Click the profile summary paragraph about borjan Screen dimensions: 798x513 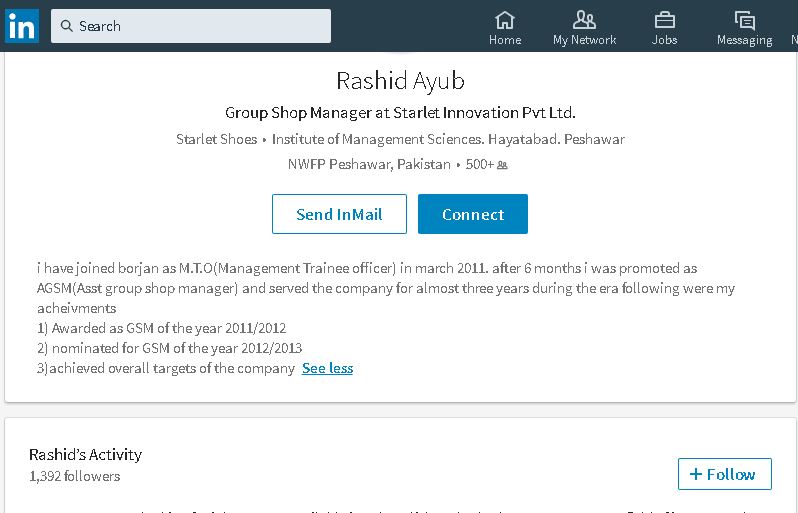pyautogui.click(x=385, y=288)
